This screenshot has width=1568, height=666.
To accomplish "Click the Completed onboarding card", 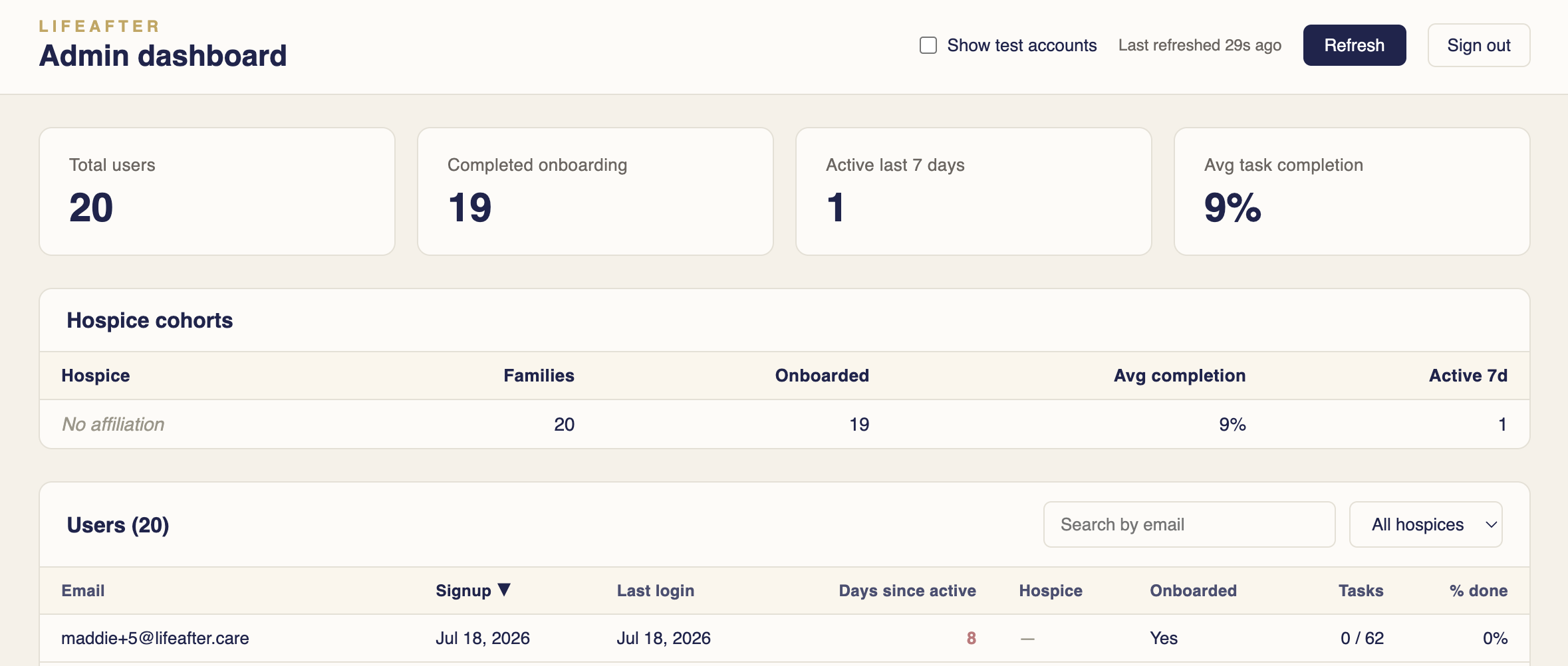I will (595, 191).
